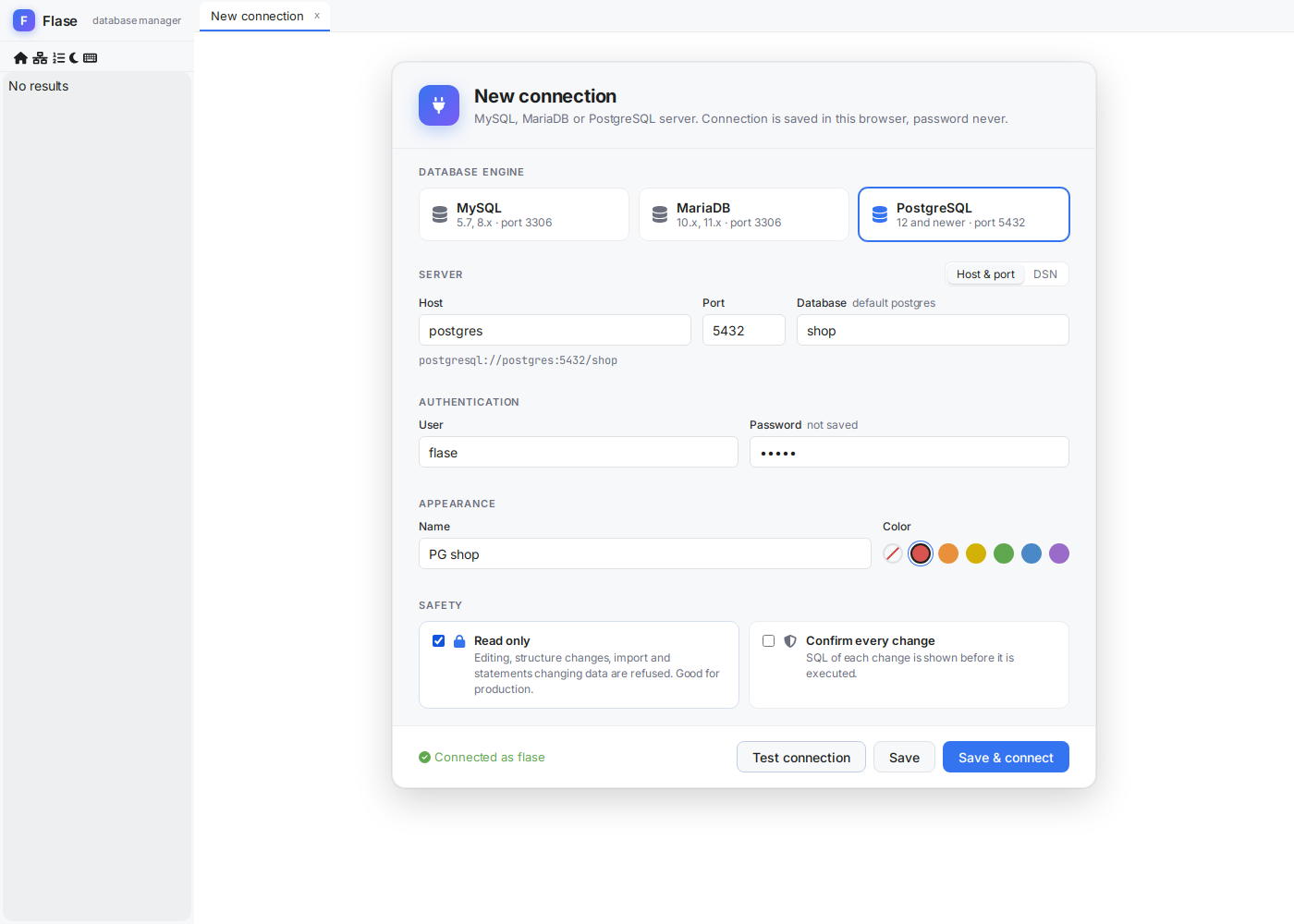Select the PostgreSQL database engine
The width and height of the screenshot is (1294, 924).
pos(964,214)
